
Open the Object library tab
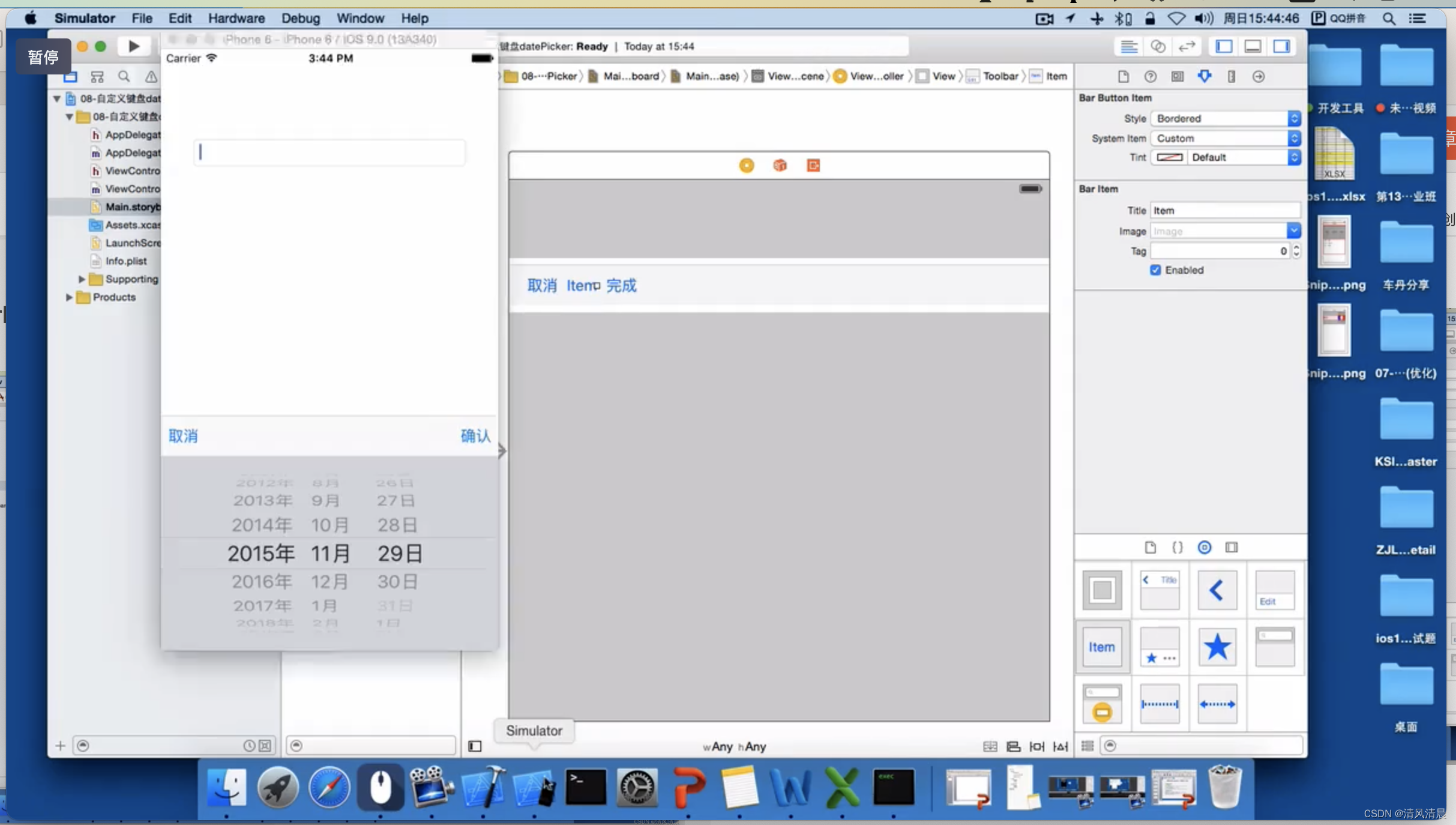1204,547
